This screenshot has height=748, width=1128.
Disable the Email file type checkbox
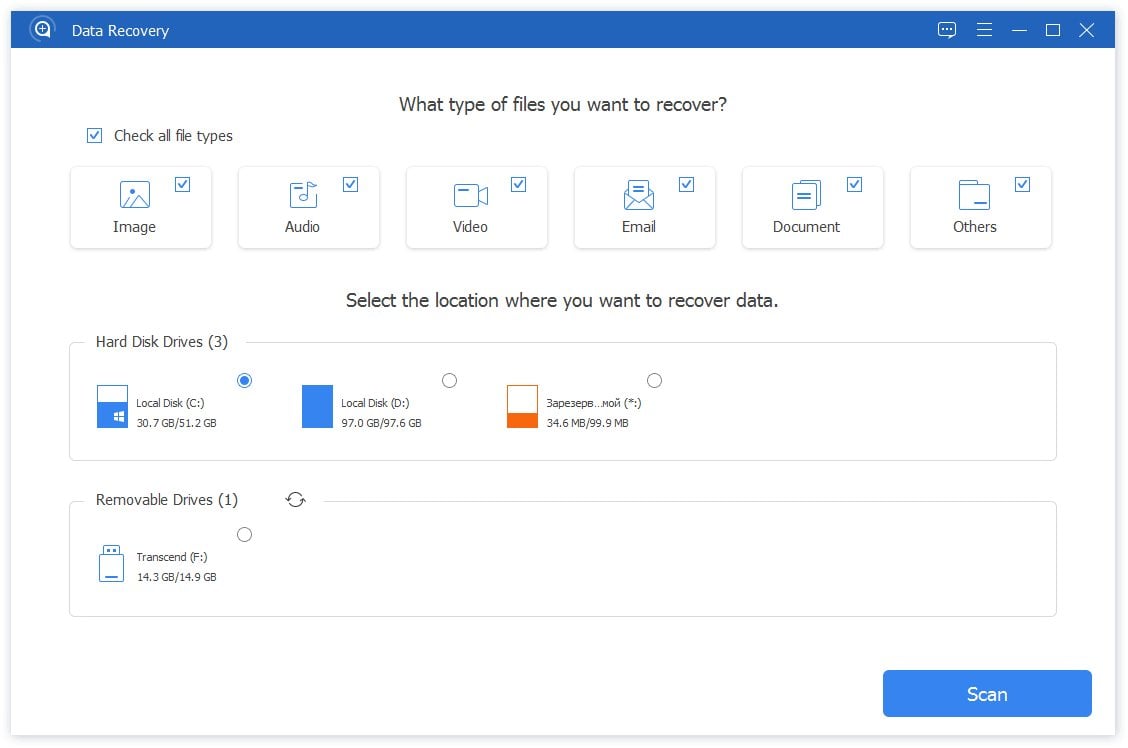click(x=686, y=183)
